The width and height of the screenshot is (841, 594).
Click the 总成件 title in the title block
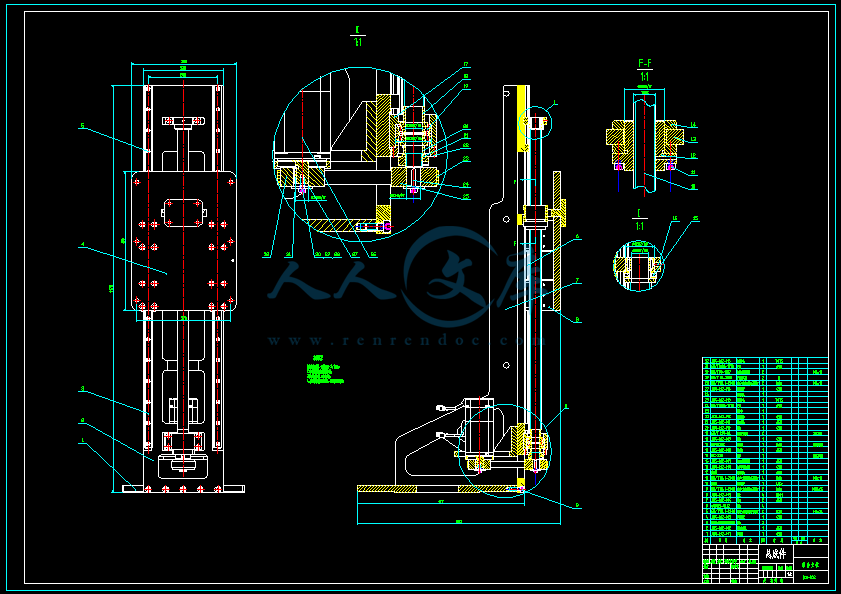tap(775, 553)
